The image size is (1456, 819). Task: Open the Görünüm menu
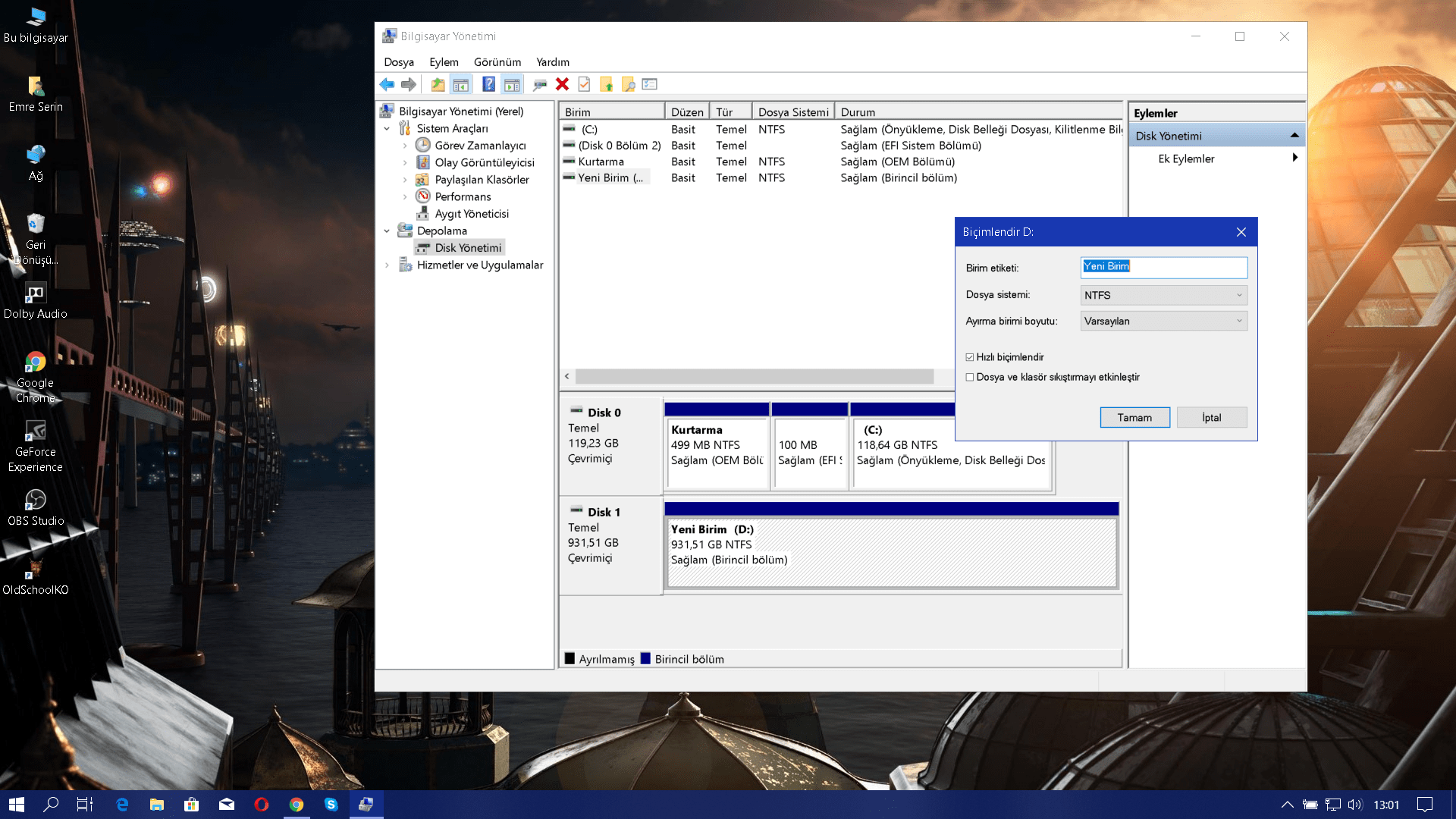pyautogui.click(x=497, y=62)
